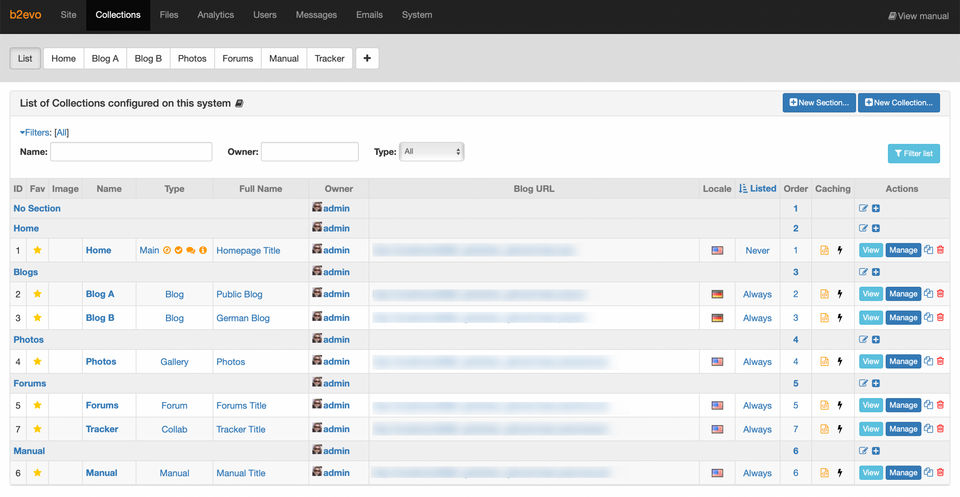This screenshot has width=960, height=497.
Task: Unfavorite the Photos collection star
Action: pyautogui.click(x=37, y=362)
